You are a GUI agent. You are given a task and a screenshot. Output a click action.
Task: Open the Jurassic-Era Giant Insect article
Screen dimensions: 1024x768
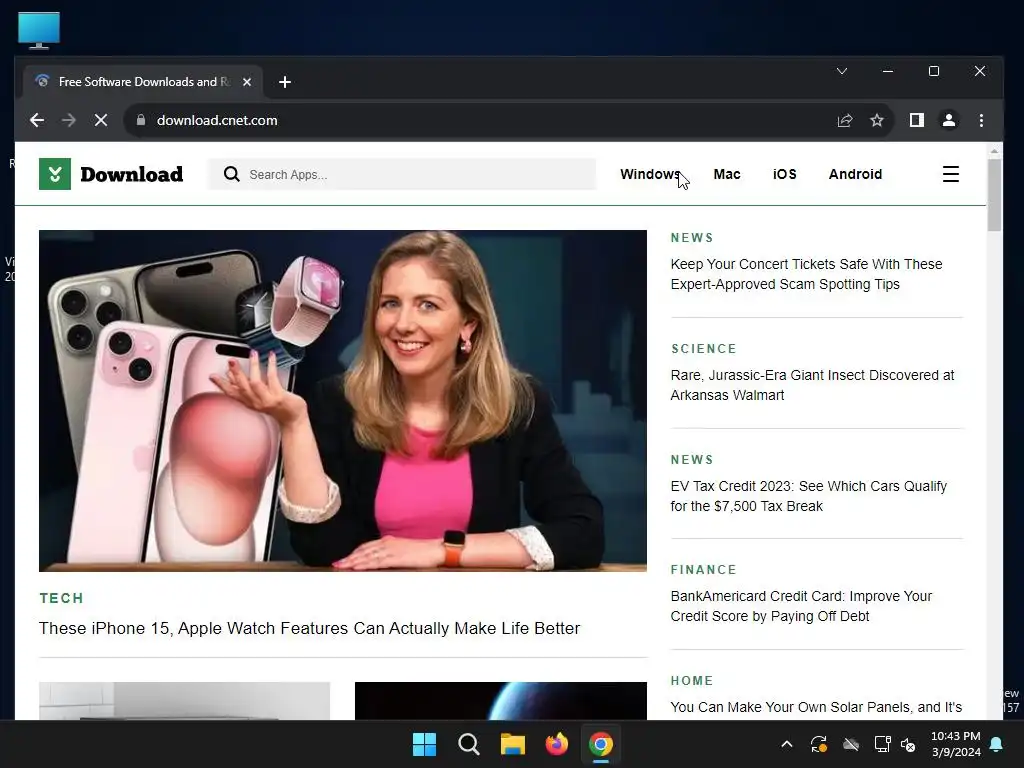tap(812, 385)
